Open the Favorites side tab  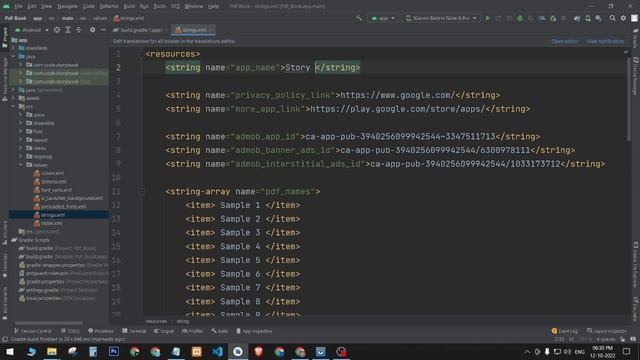(x=4, y=265)
